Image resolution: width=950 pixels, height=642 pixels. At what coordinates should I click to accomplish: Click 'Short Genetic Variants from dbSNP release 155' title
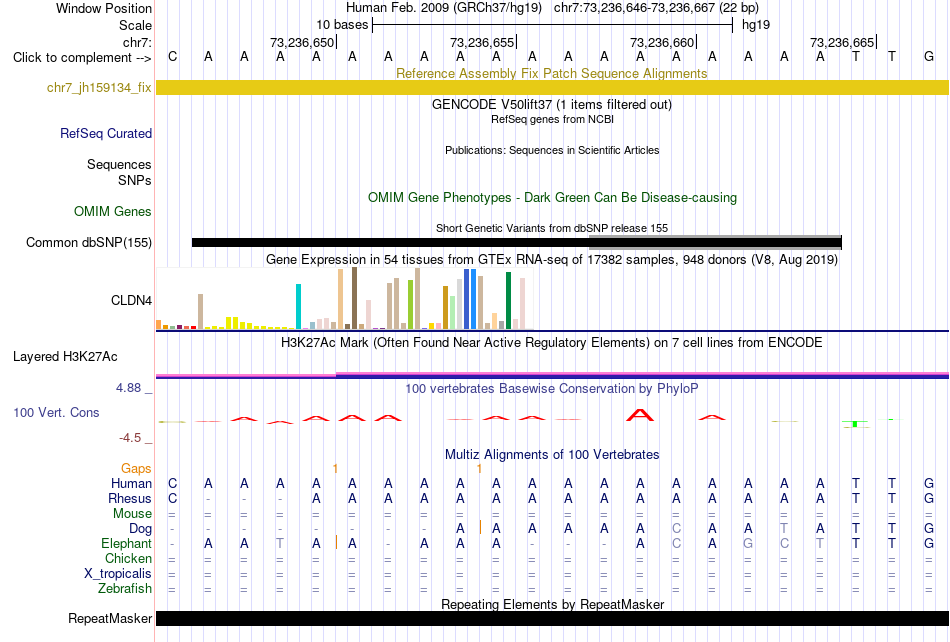click(552, 228)
